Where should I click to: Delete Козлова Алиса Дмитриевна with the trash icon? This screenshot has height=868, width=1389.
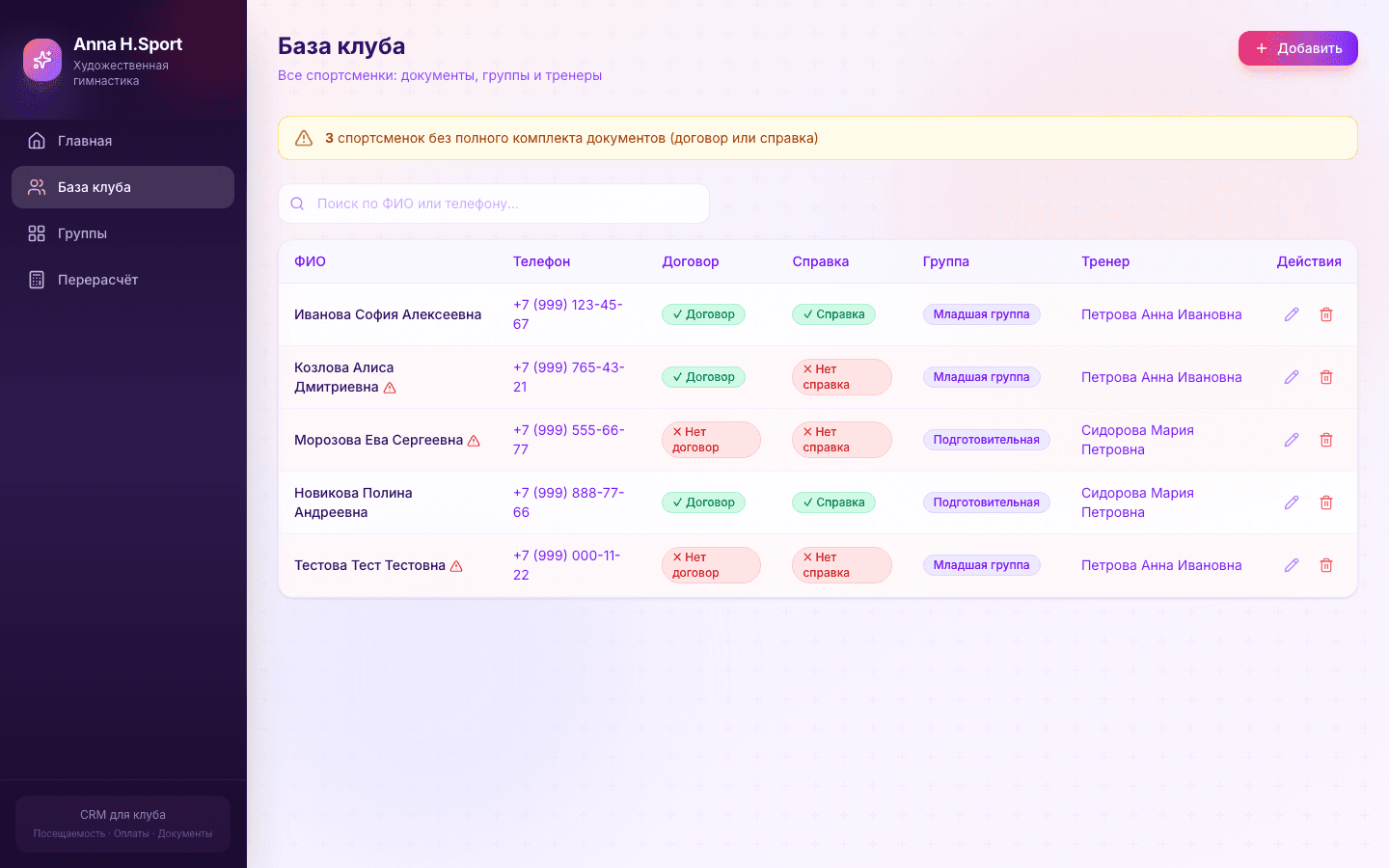click(x=1326, y=377)
